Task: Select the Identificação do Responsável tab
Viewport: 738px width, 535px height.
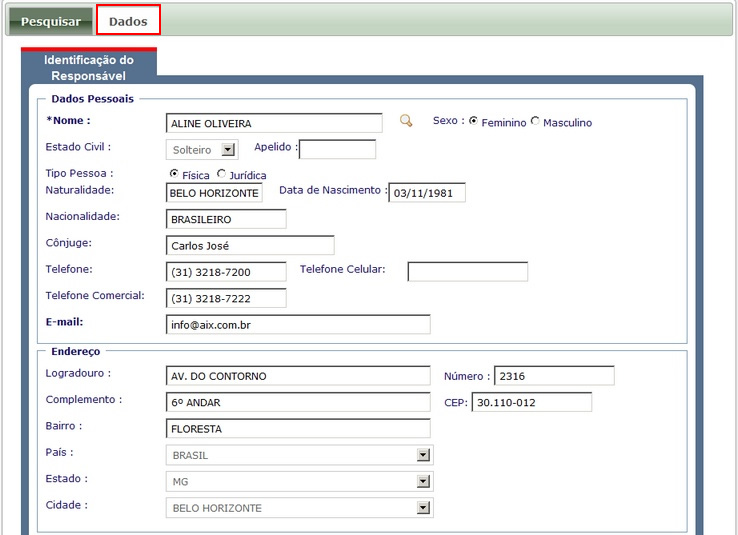Action: (89, 67)
